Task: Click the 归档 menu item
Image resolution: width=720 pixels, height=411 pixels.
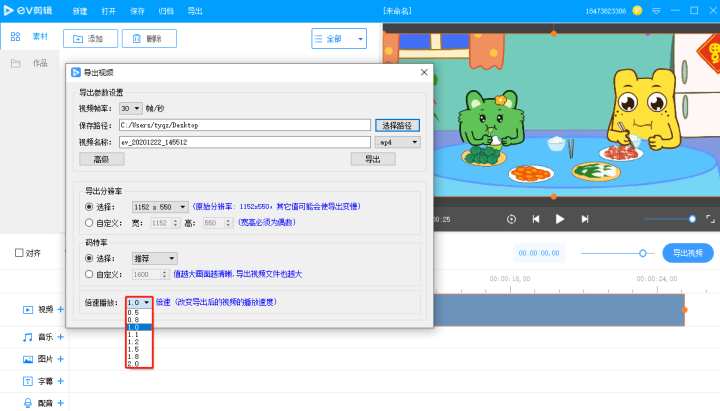Action: pos(166,11)
